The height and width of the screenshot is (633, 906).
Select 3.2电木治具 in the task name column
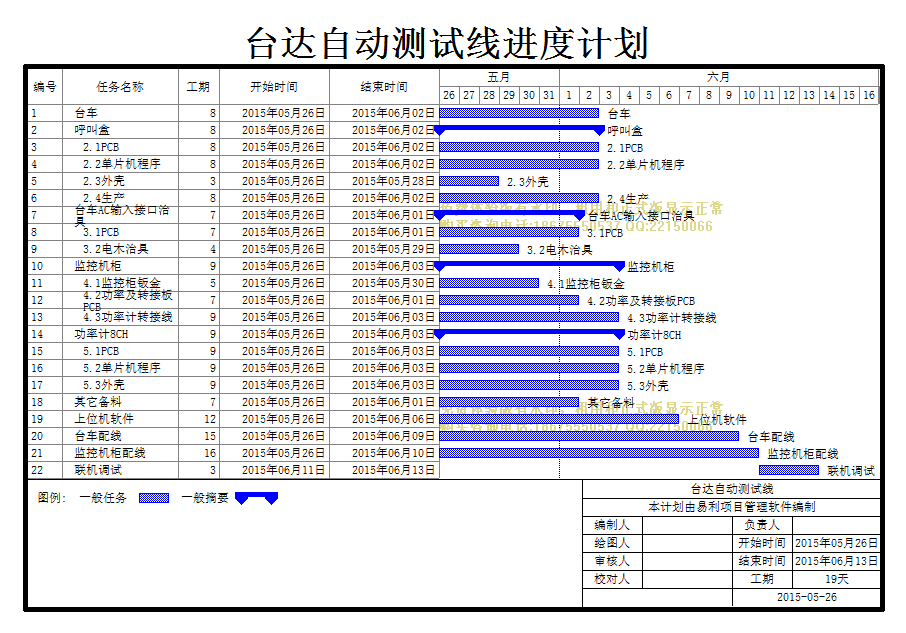click(116, 249)
